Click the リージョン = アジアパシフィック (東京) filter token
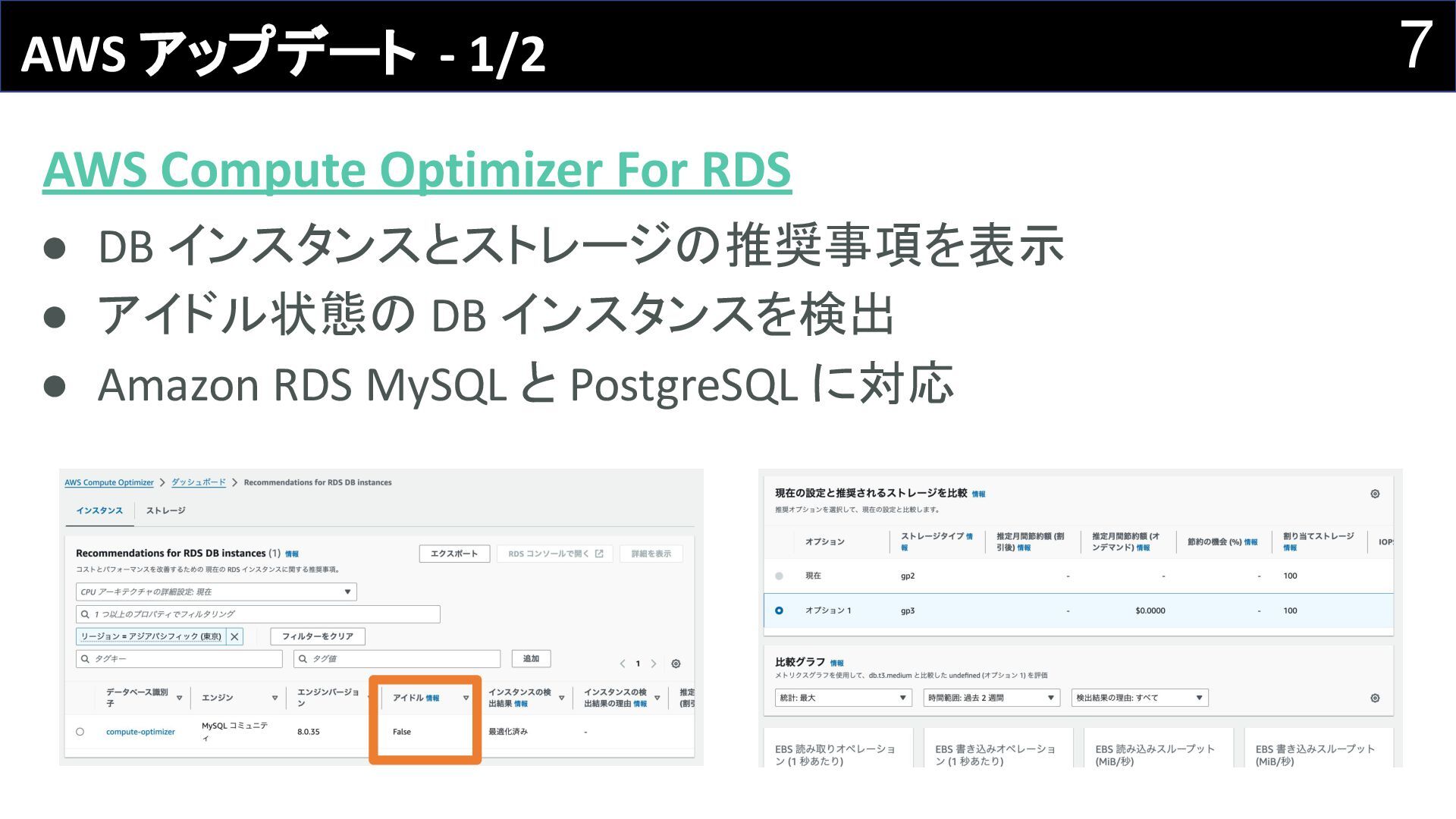Screen dimensions: 1456x819 (x=151, y=636)
